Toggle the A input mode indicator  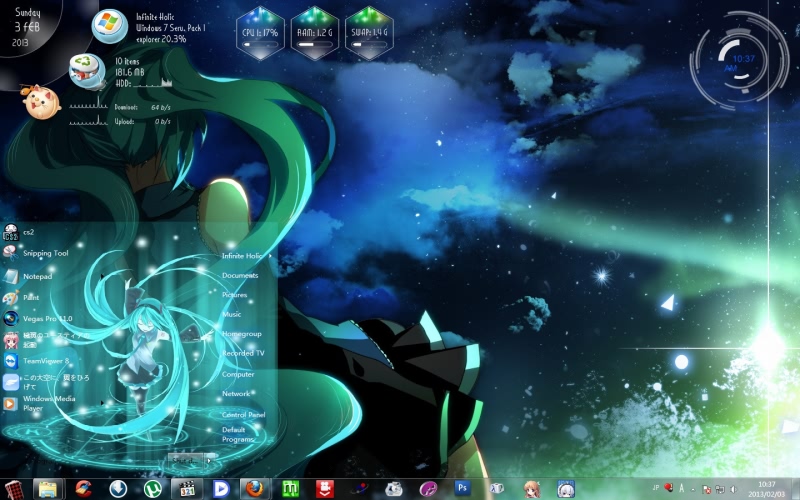(681, 488)
